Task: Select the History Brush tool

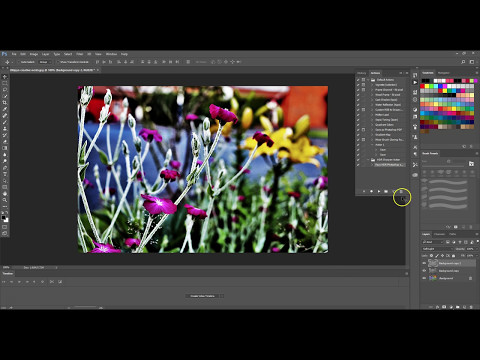Action: (5, 135)
